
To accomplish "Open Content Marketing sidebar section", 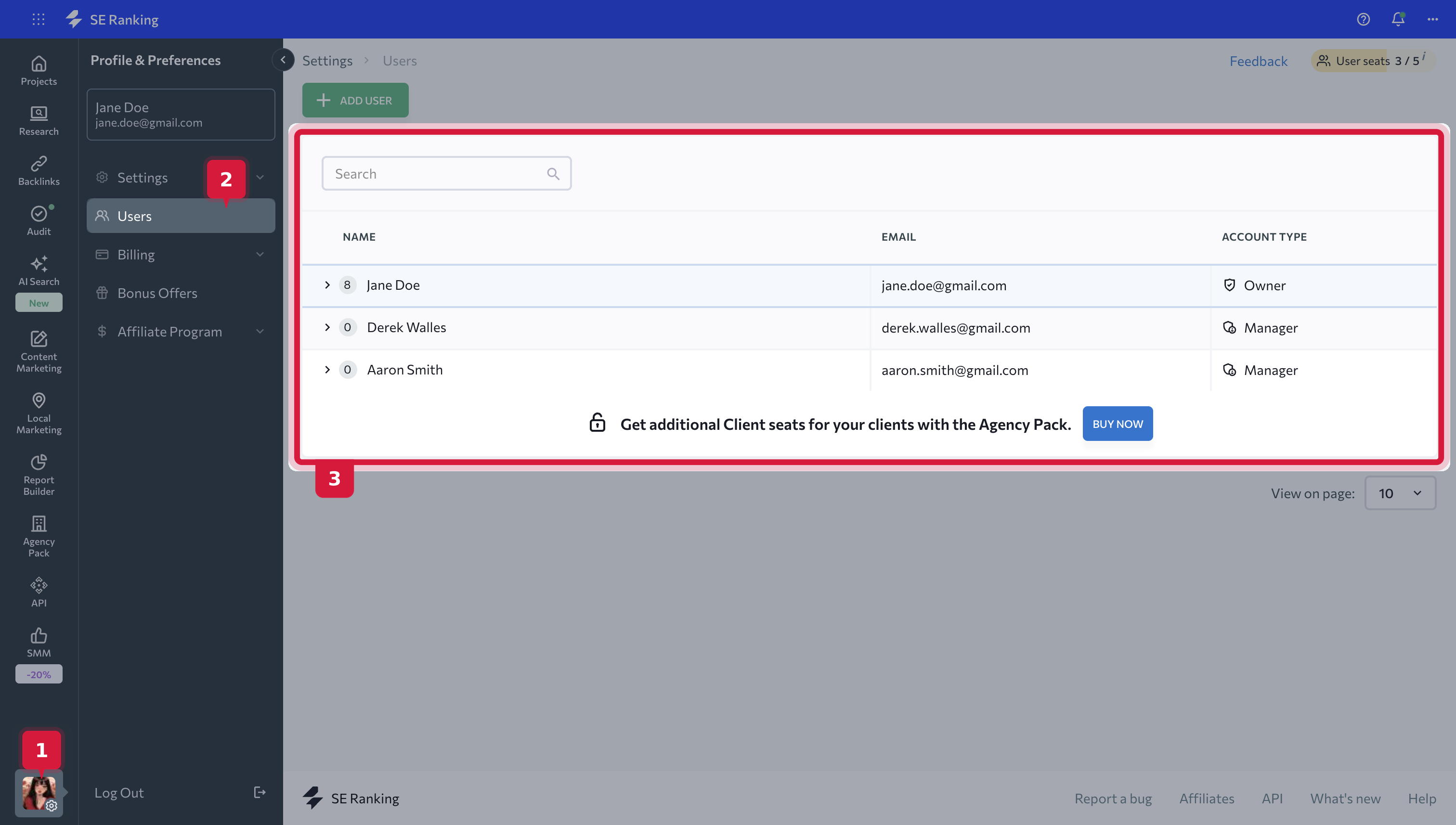I will click(x=39, y=351).
